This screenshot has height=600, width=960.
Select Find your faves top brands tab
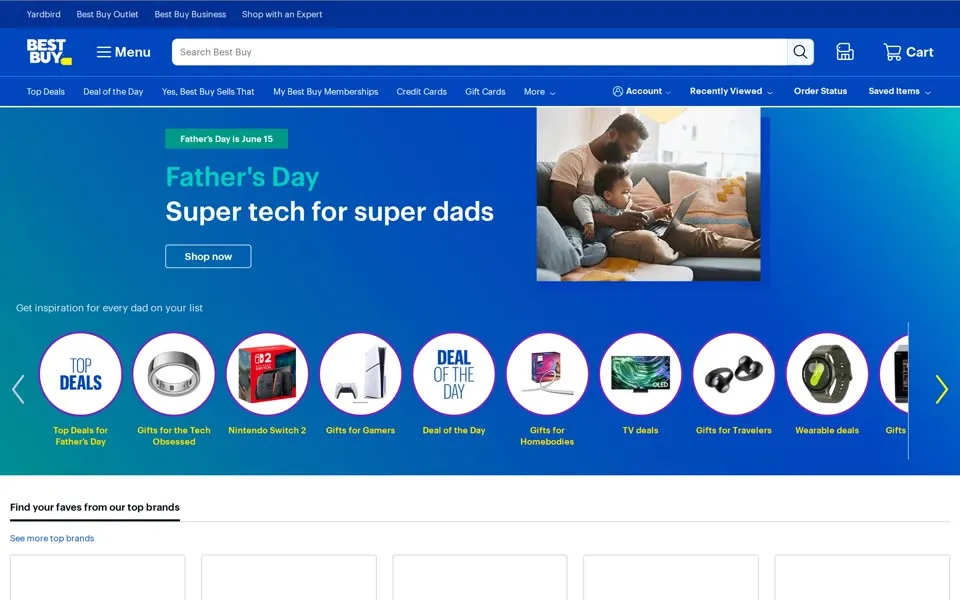(x=95, y=508)
